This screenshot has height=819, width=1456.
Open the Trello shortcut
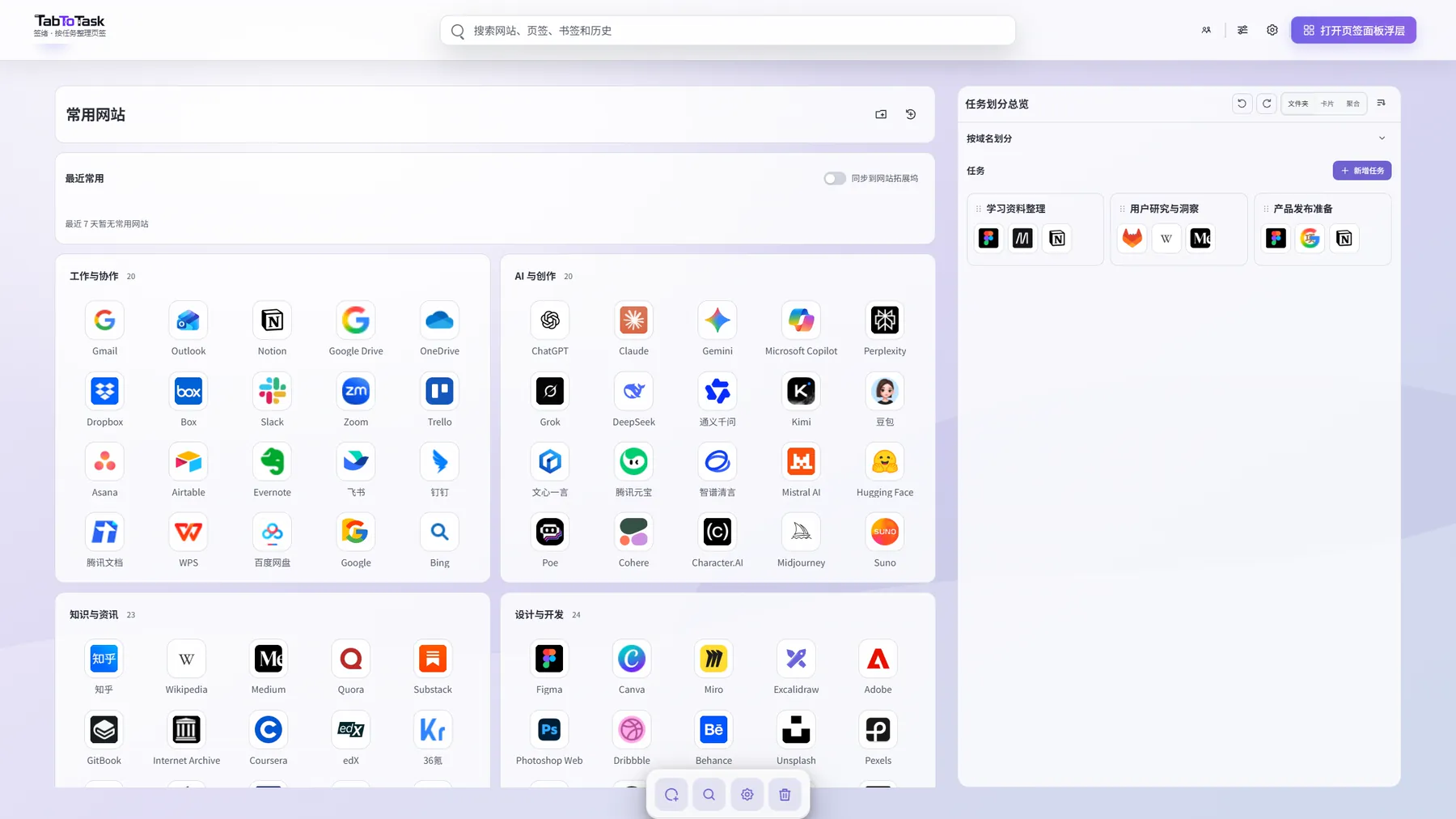439,392
